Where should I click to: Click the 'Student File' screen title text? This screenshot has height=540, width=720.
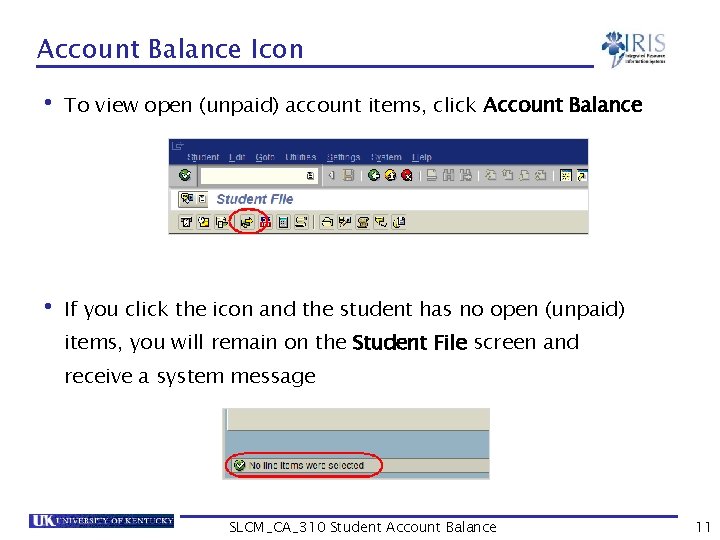pyautogui.click(x=254, y=199)
